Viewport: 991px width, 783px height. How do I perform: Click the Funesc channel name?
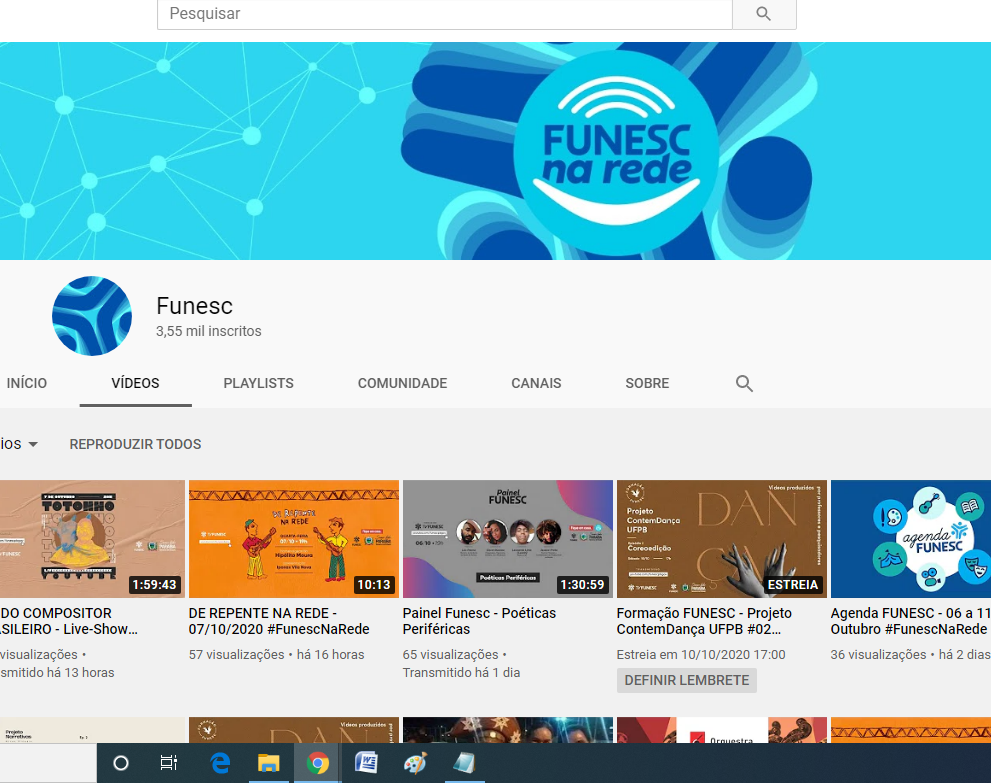[x=195, y=306]
